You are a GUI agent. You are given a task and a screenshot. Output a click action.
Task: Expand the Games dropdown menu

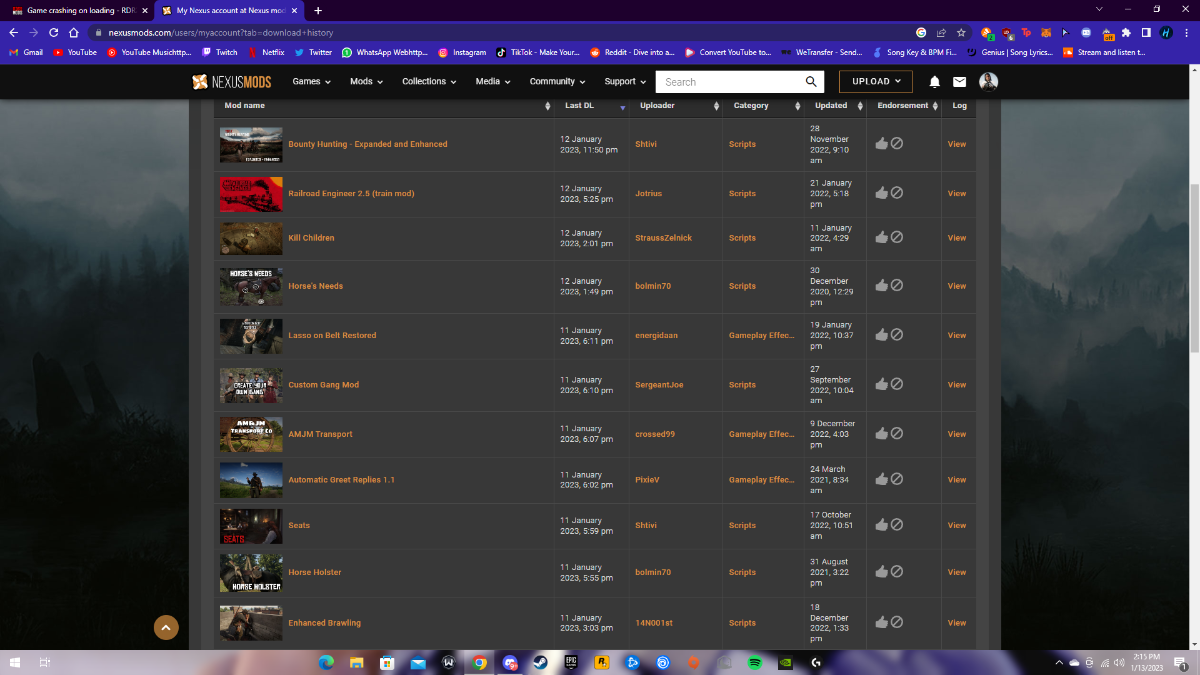(x=311, y=82)
